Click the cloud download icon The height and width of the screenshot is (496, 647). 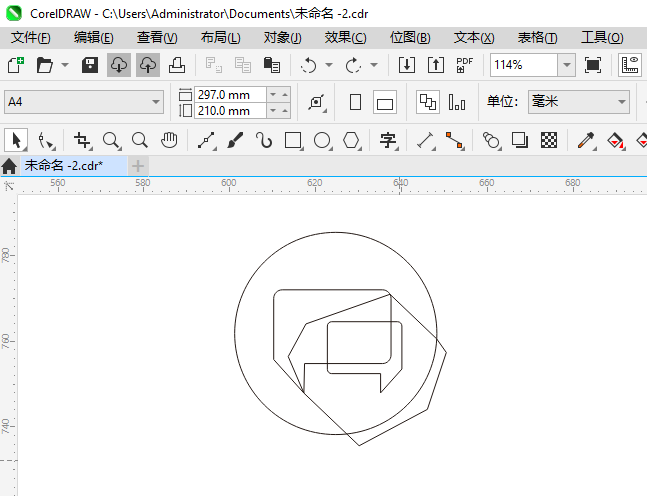pos(119,65)
